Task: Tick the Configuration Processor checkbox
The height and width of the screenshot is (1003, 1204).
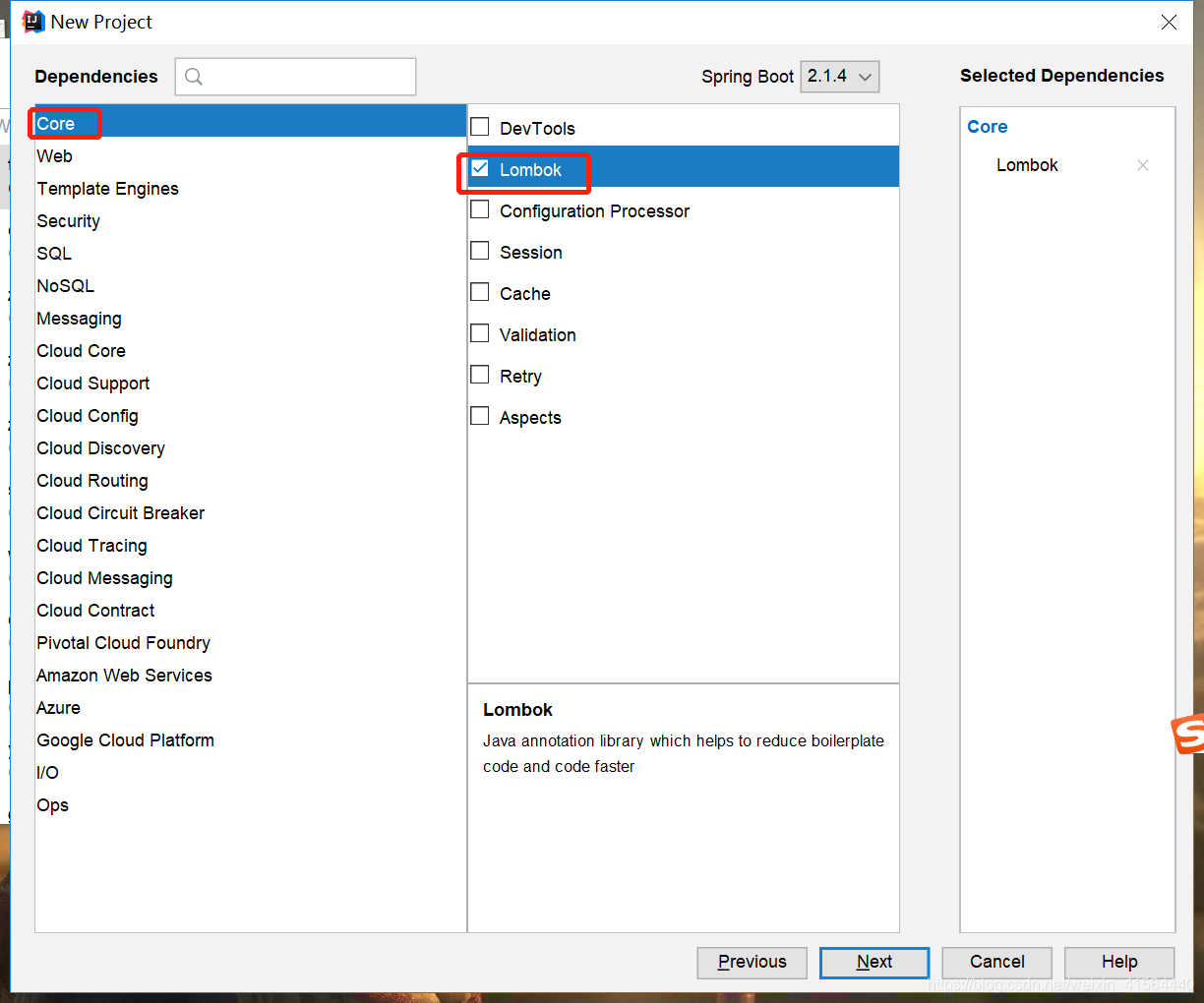Action: tap(480, 209)
